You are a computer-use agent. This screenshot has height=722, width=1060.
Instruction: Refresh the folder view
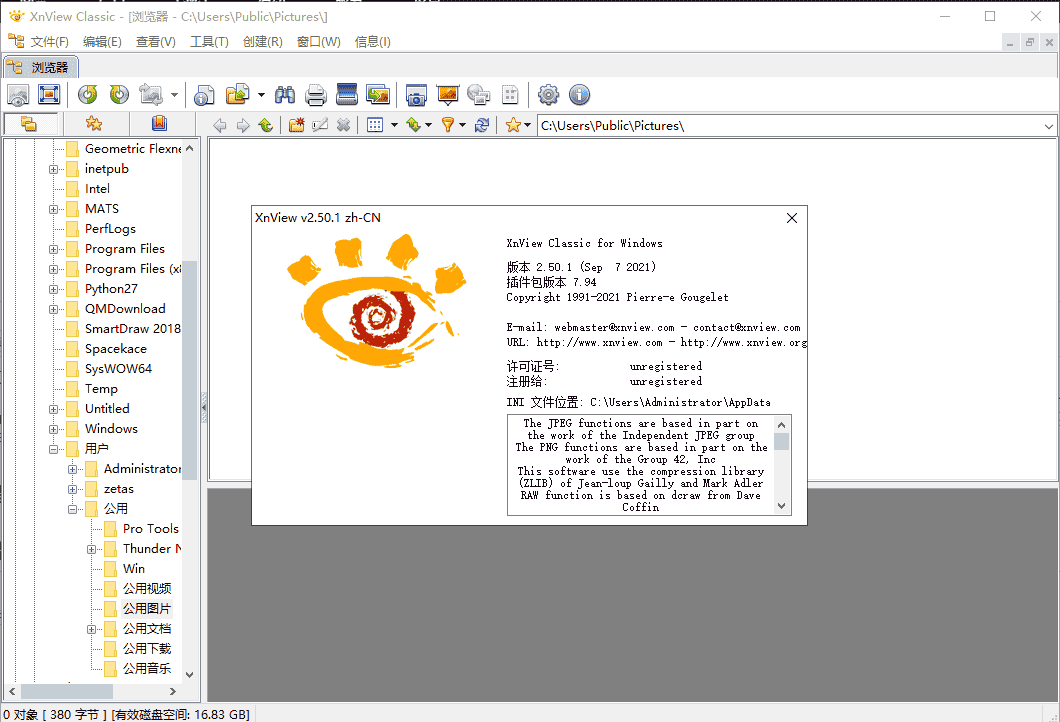tap(481, 125)
